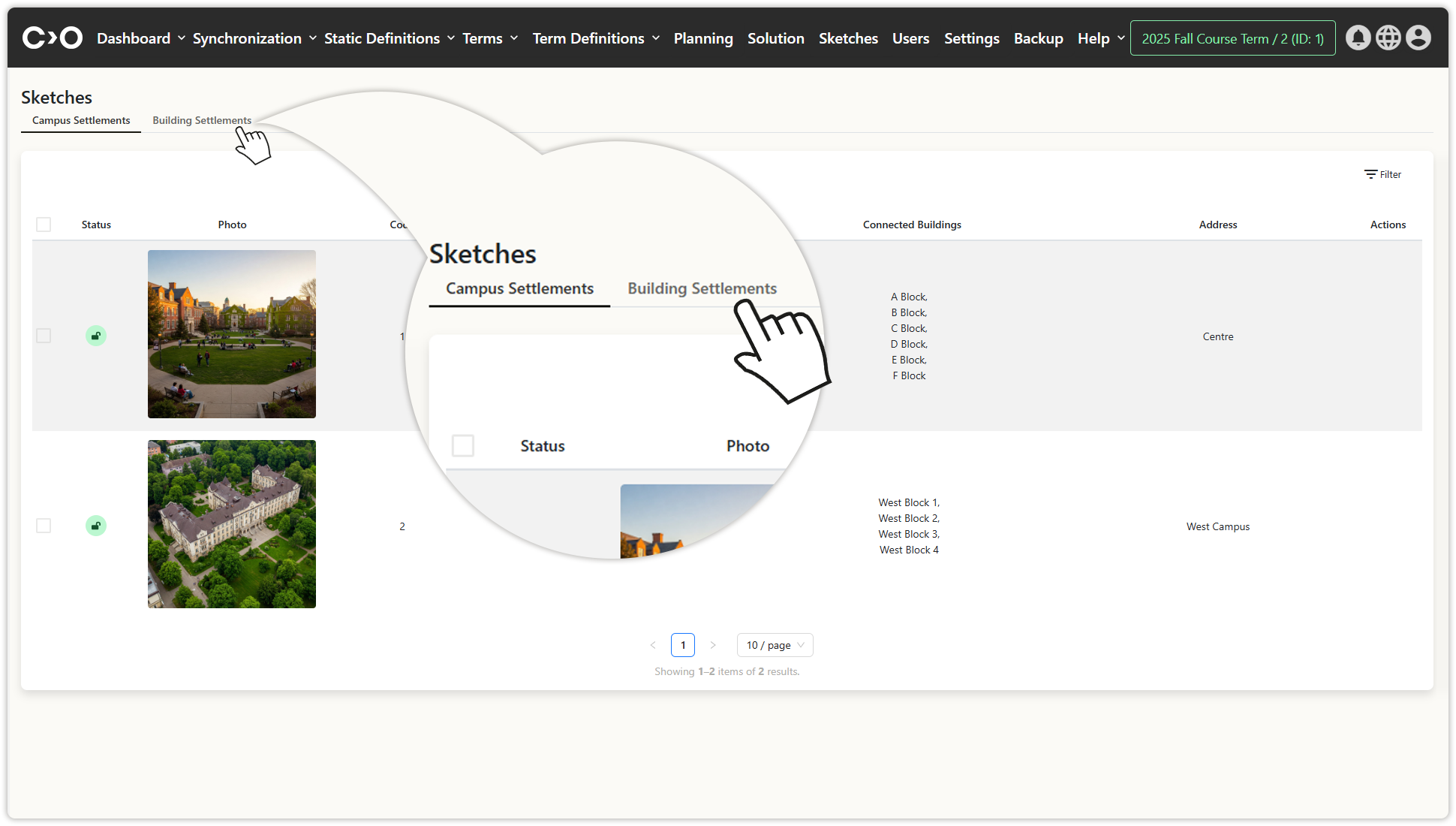
Task: Toggle the select-all header checkbox
Action: (x=44, y=225)
